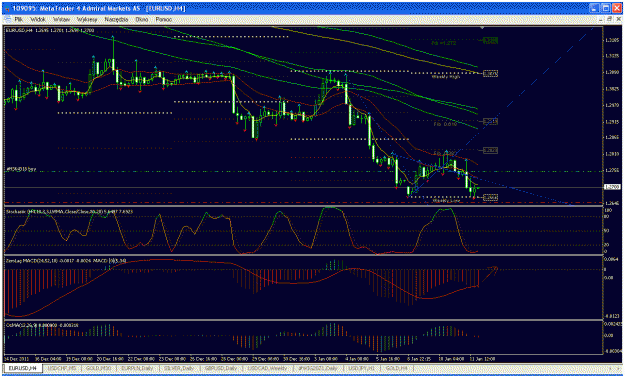Image resolution: width=625 pixels, height=376 pixels.
Task: Select the current price 1.2700 axis label
Action: pyautogui.click(x=611, y=187)
